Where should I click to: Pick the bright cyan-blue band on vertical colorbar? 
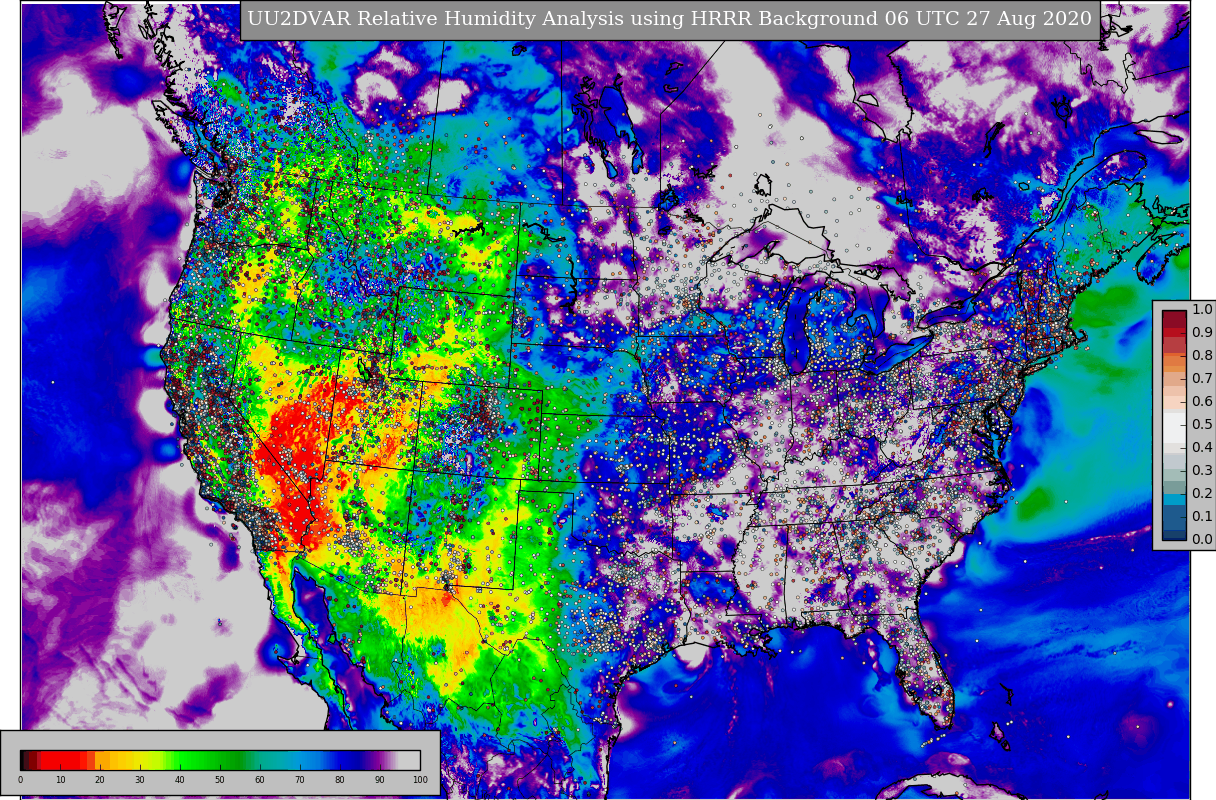point(1174,499)
